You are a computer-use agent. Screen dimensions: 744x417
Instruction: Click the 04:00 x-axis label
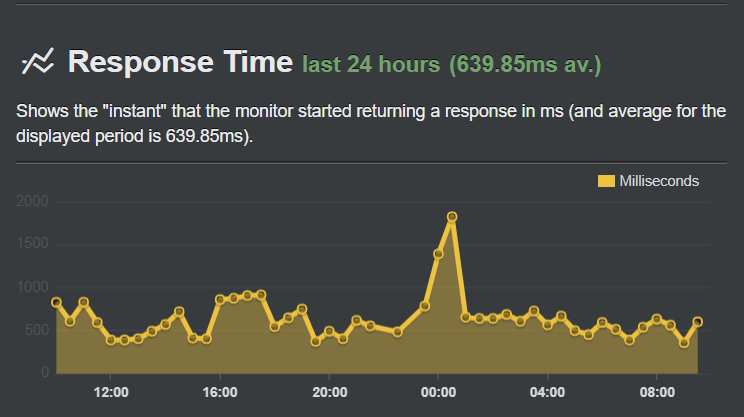coord(548,392)
